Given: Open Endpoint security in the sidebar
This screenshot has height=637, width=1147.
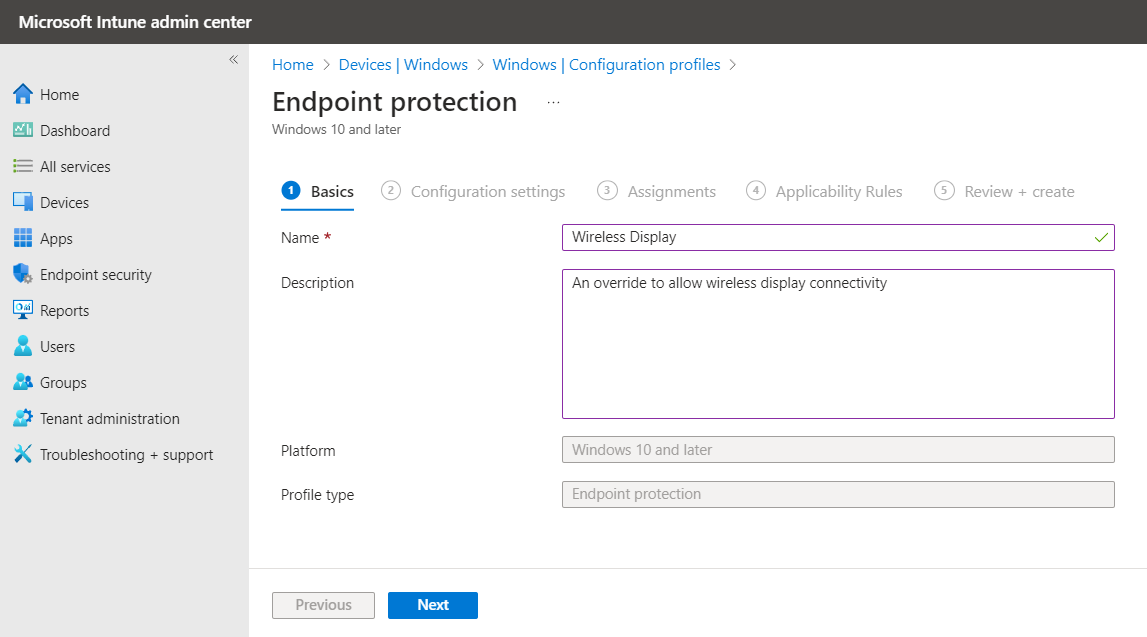Looking at the screenshot, I should tap(96, 274).
